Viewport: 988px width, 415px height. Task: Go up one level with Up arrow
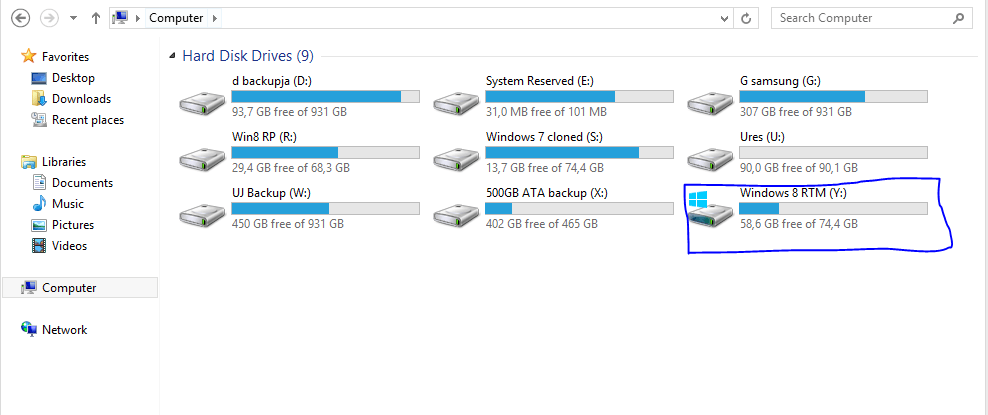[96, 18]
